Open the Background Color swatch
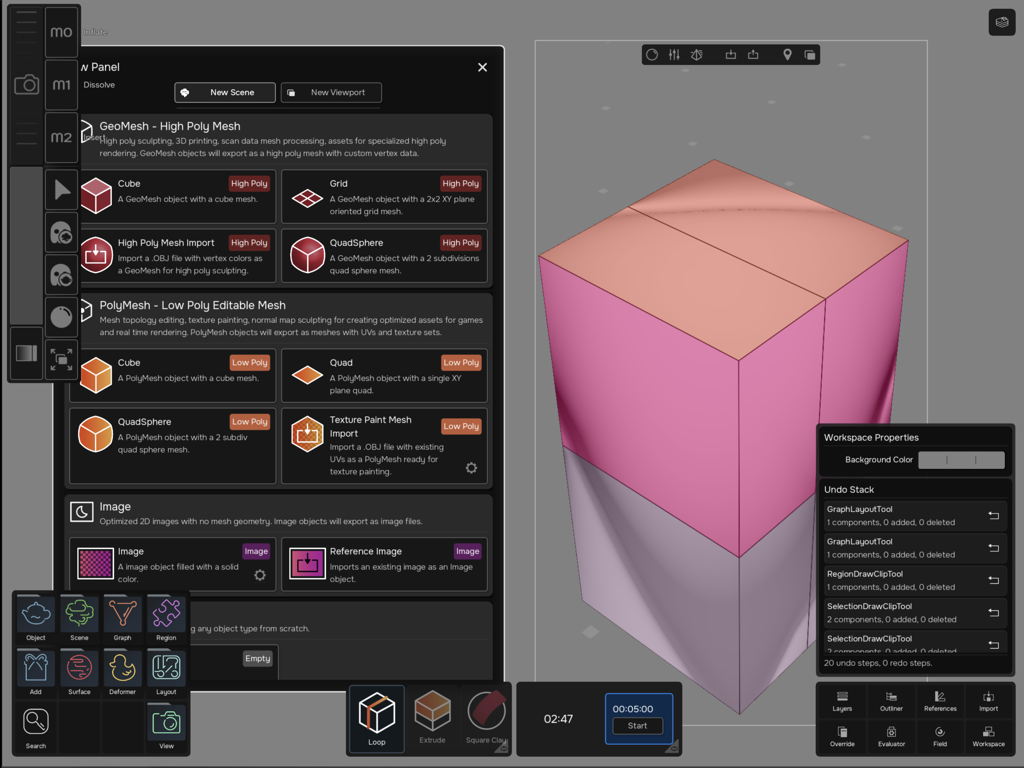The height and width of the screenshot is (768, 1024). (961, 460)
